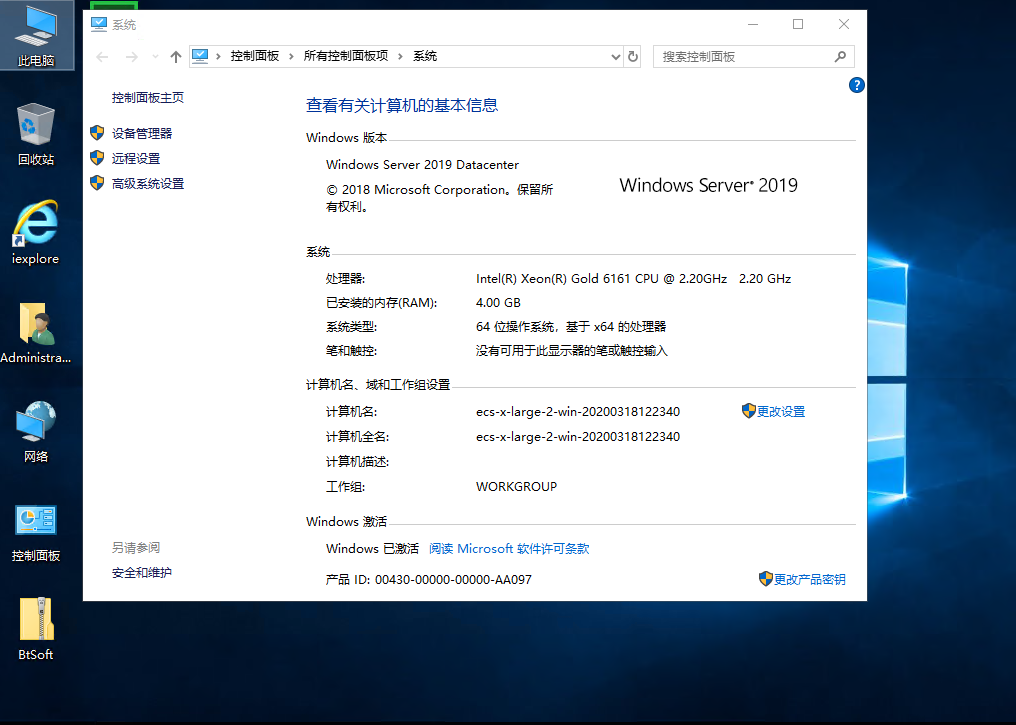This screenshot has width=1016, height=725.
Task: Click the 产品 ID 00430-00000-00000-AA097 text
Action: click(x=428, y=580)
